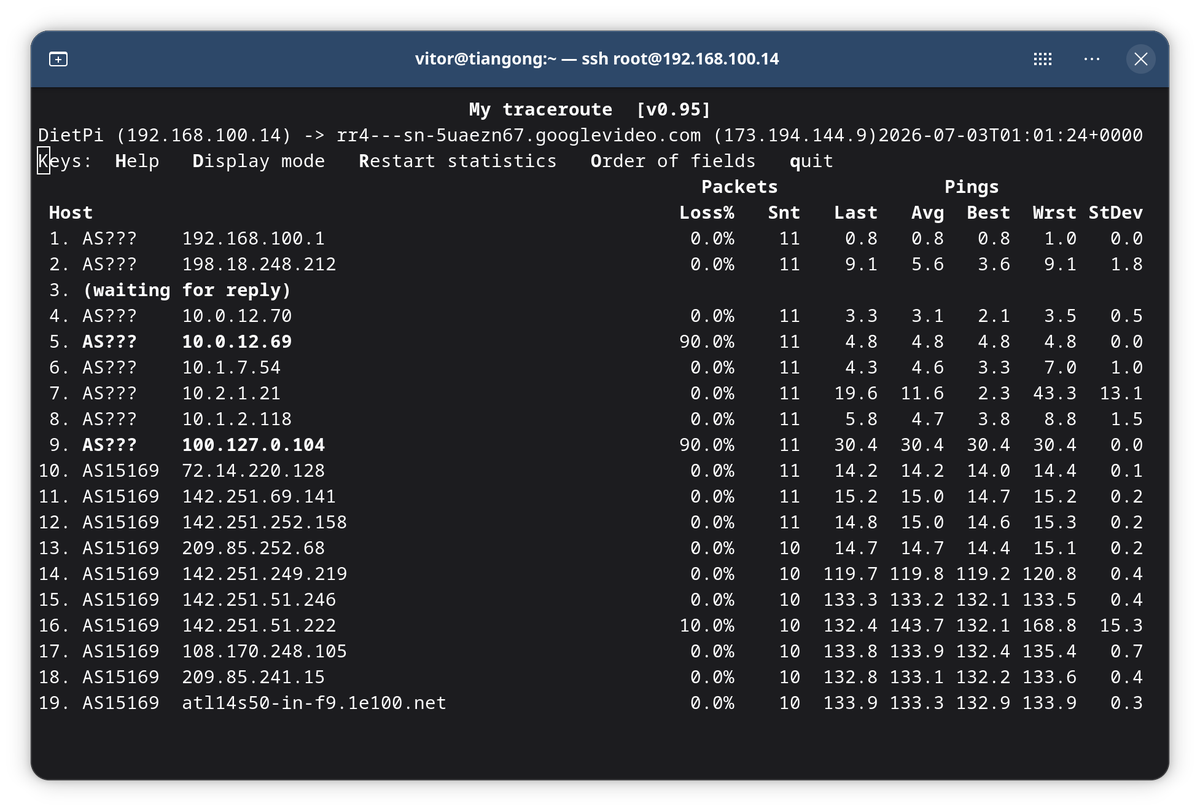Image resolution: width=1200 pixels, height=811 pixels.
Task: Select the Display mode option
Action: 259,161
